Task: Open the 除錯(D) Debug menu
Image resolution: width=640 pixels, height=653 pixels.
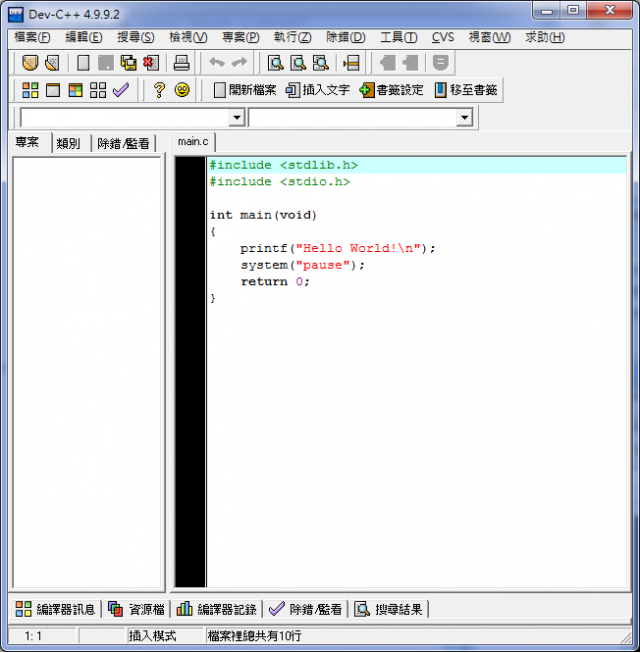Action: [346, 37]
